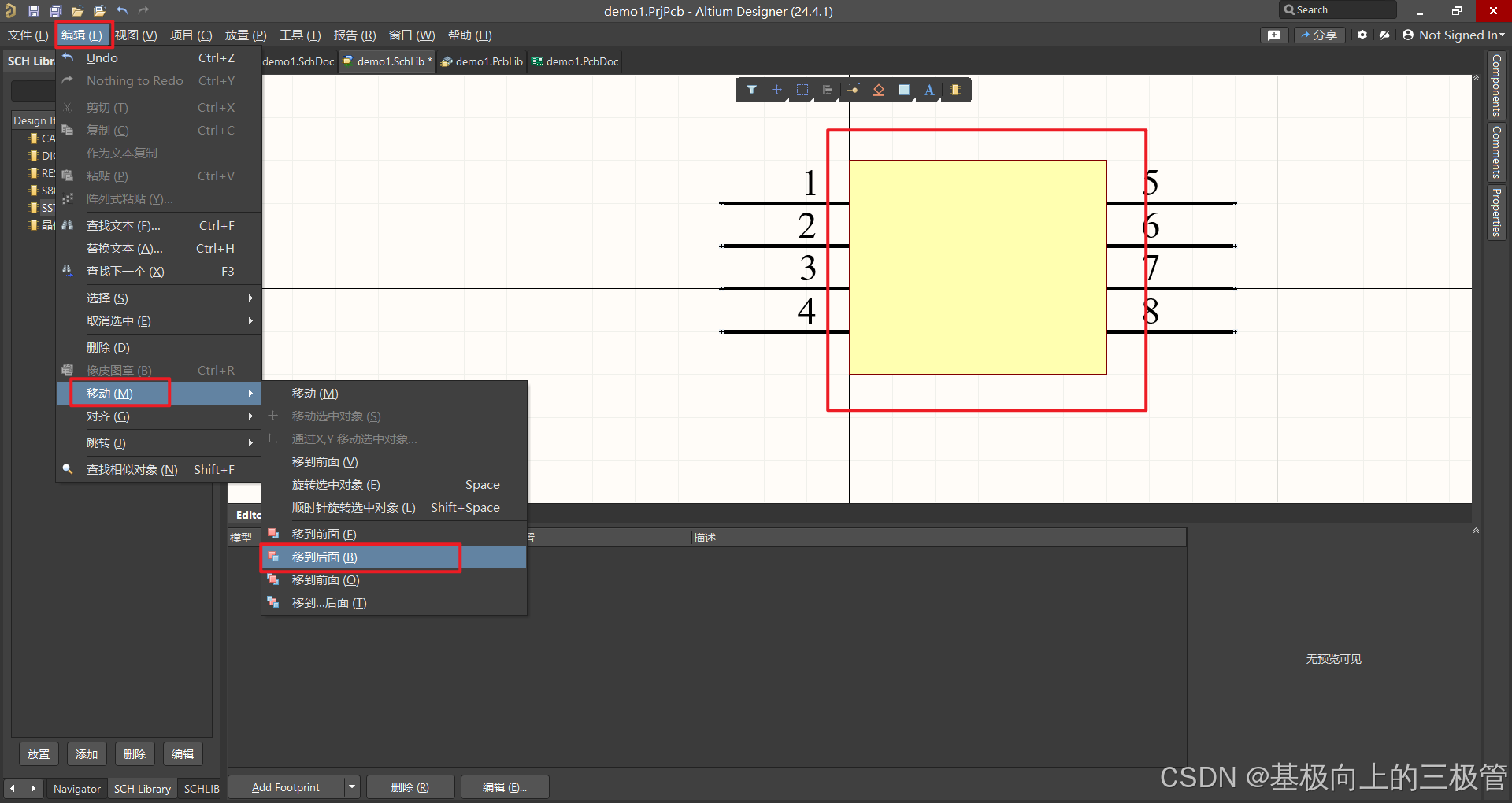Expand the 跳转 (J) submenu
The height and width of the screenshot is (803, 1512).
[x=159, y=443]
